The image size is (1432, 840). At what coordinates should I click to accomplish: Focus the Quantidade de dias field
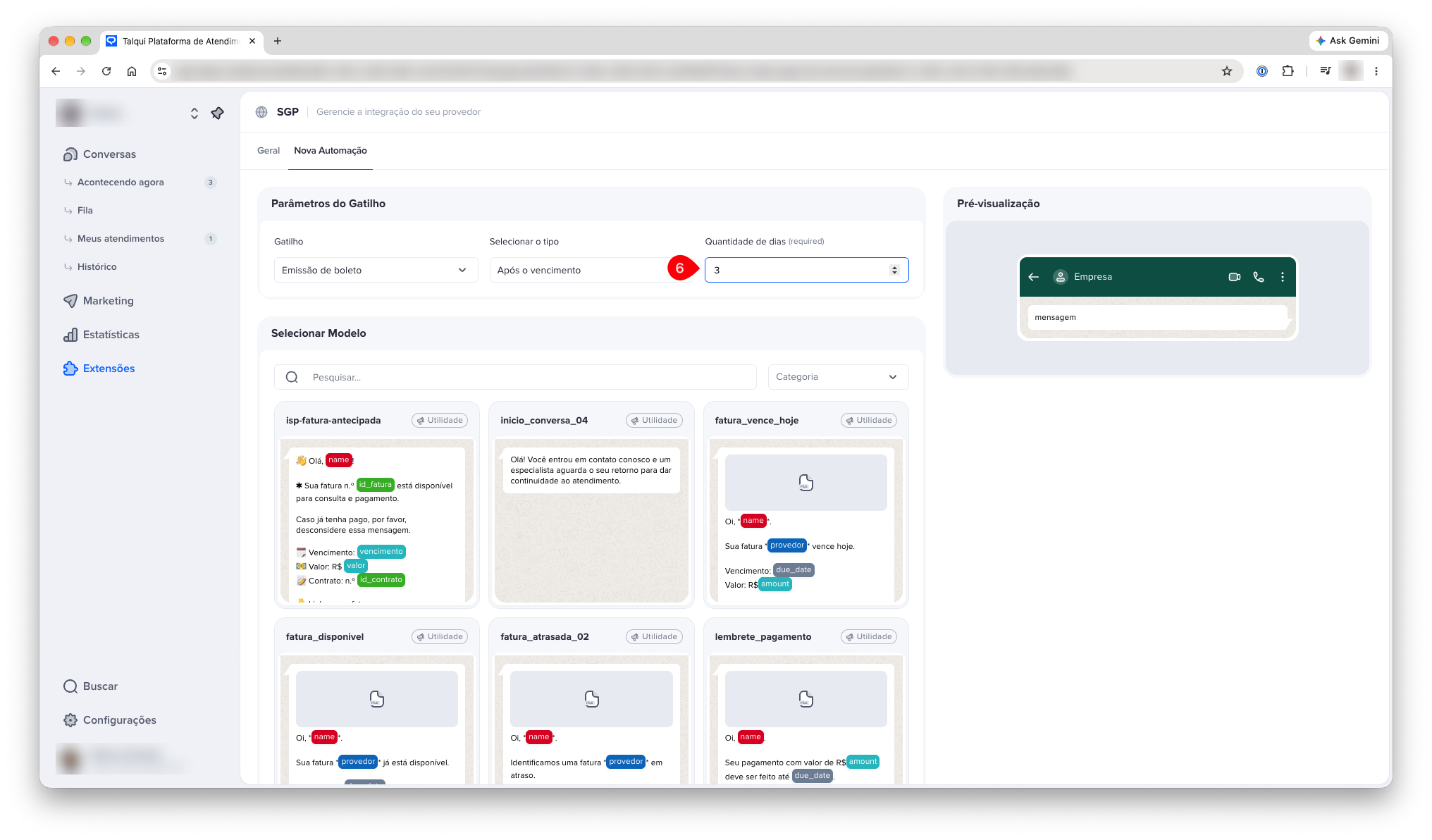(x=806, y=270)
